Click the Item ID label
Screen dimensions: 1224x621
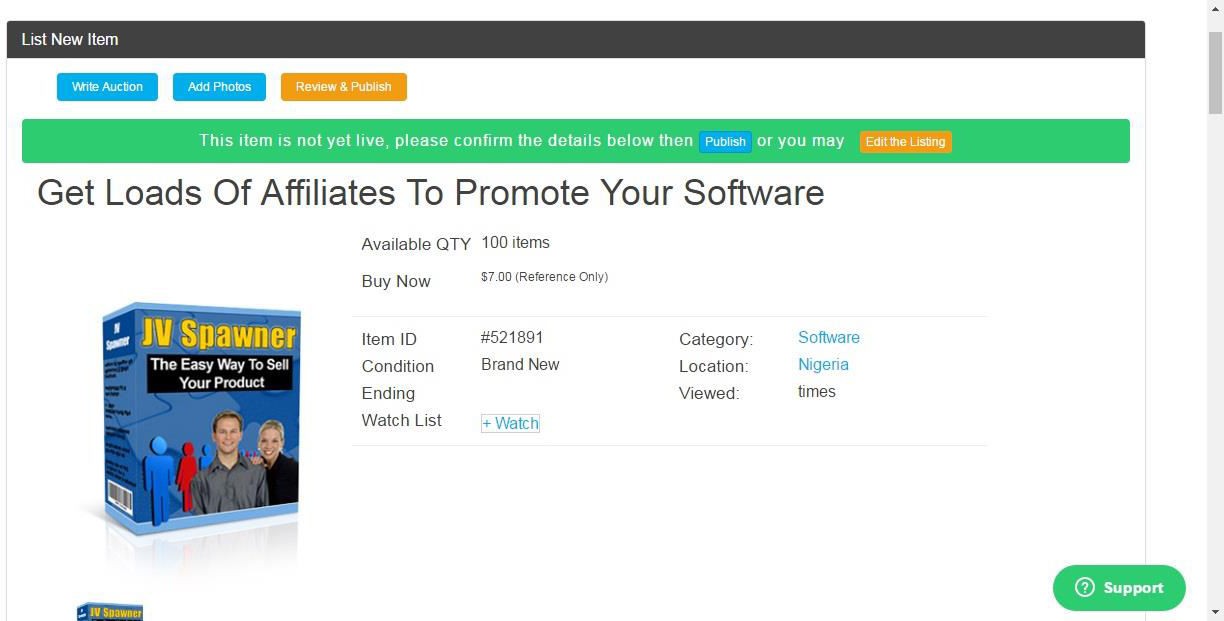tap(389, 339)
